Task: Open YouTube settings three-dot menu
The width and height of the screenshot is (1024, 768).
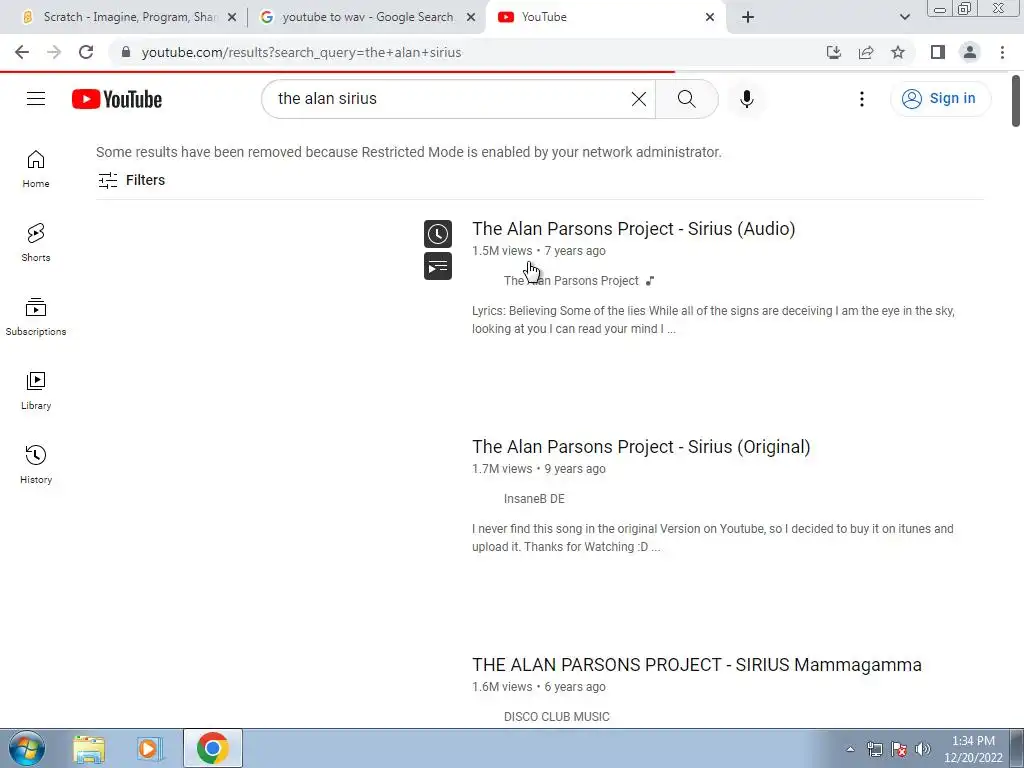Action: pos(861,99)
